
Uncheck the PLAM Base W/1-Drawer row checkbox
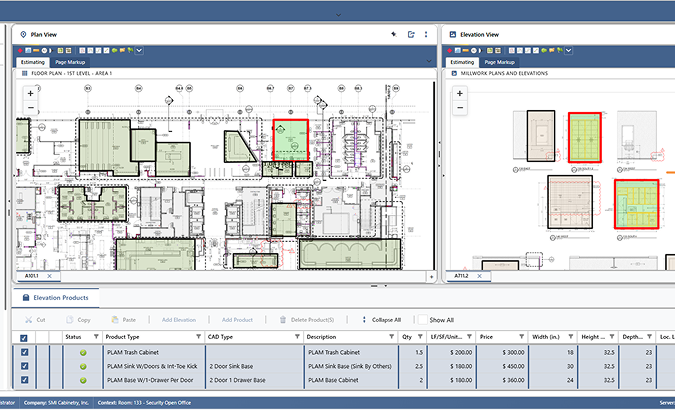25,380
